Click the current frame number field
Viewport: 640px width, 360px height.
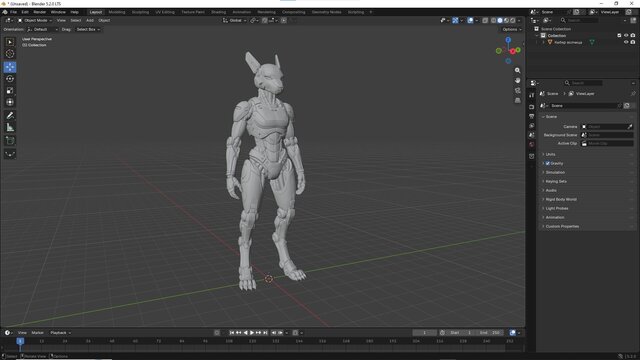pos(424,333)
